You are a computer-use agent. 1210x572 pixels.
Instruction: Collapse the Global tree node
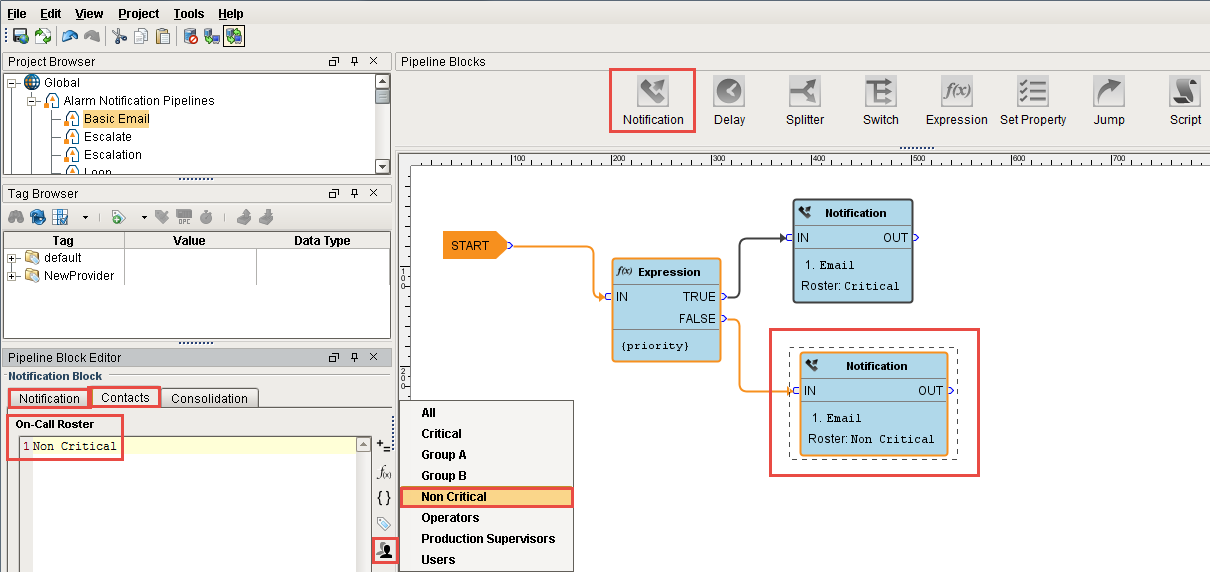tap(13, 83)
